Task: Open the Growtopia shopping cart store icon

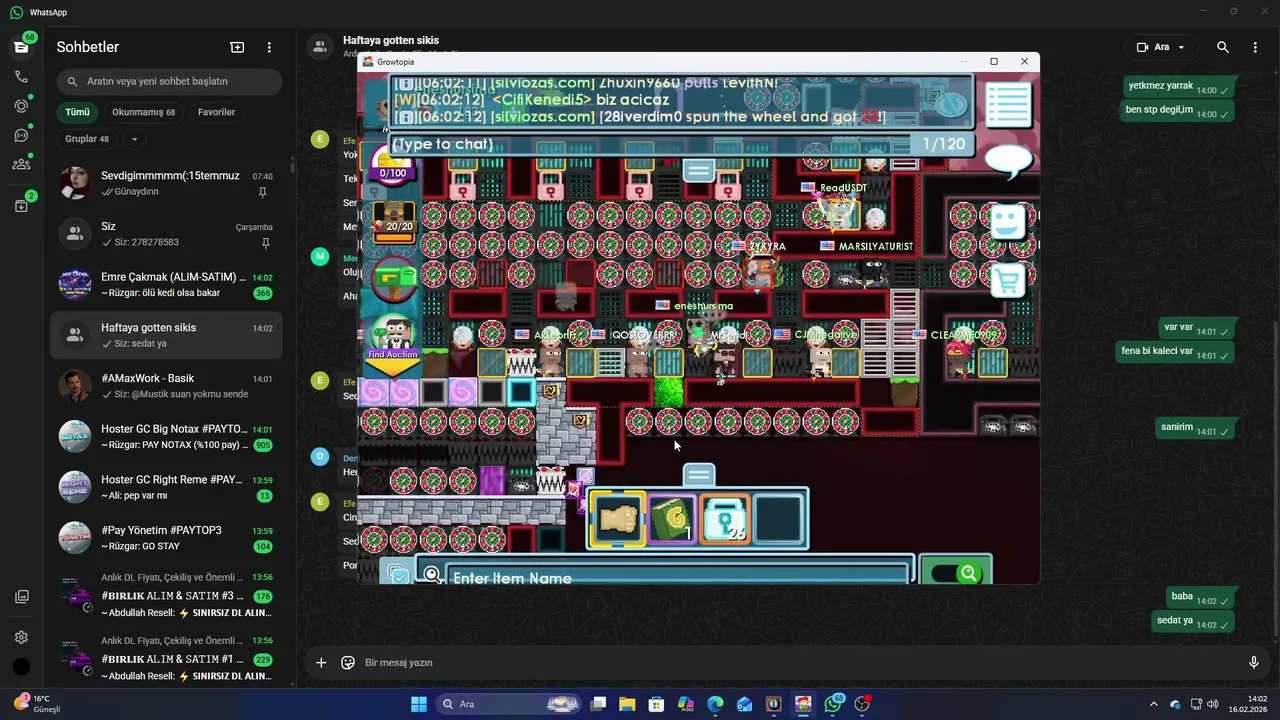Action: pyautogui.click(x=1007, y=282)
